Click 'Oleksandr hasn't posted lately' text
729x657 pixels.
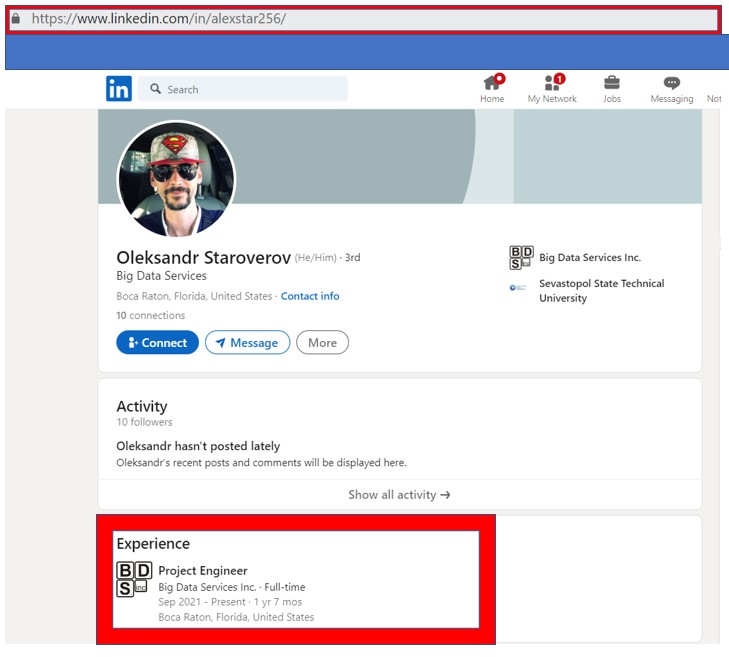198,446
